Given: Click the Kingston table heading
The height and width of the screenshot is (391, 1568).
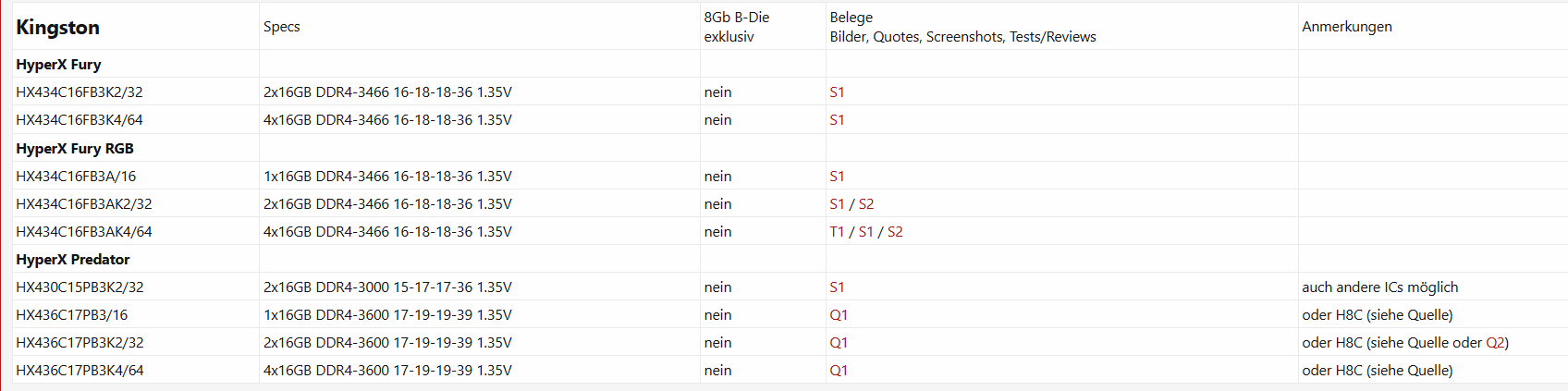Looking at the screenshot, I should click(x=57, y=28).
